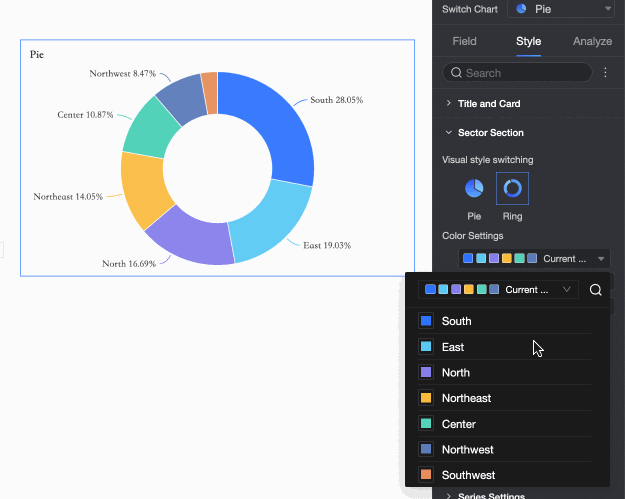The image size is (625, 499).
Task: Select the North row in the color list
Action: point(505,372)
